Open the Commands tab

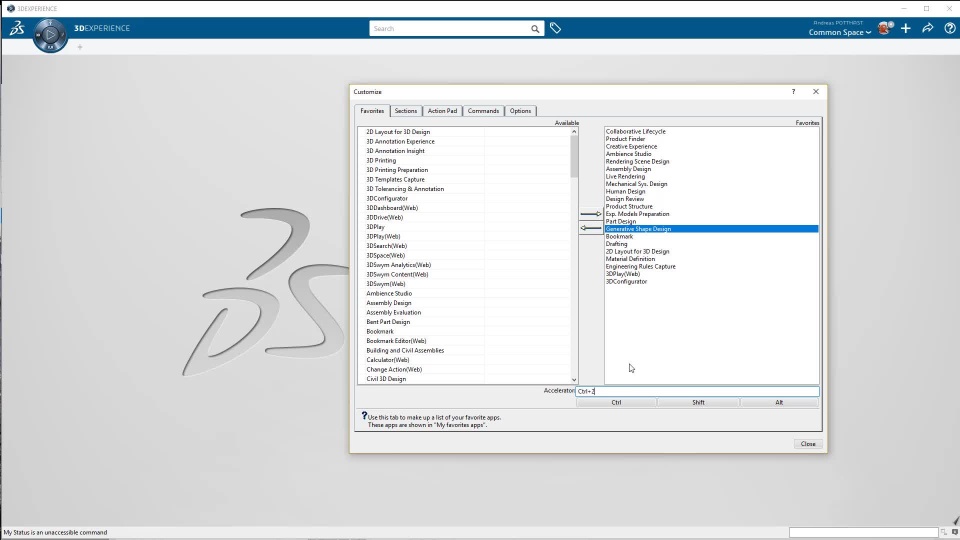(x=483, y=111)
